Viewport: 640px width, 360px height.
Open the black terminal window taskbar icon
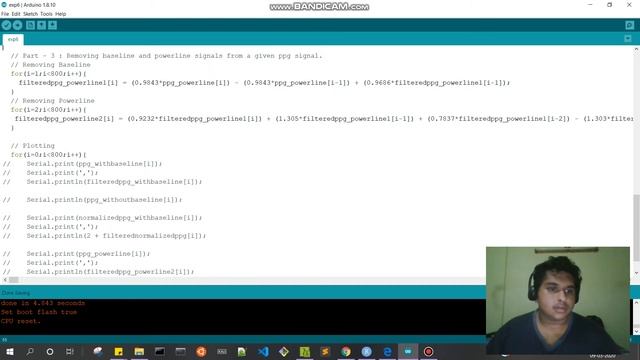coord(160,351)
